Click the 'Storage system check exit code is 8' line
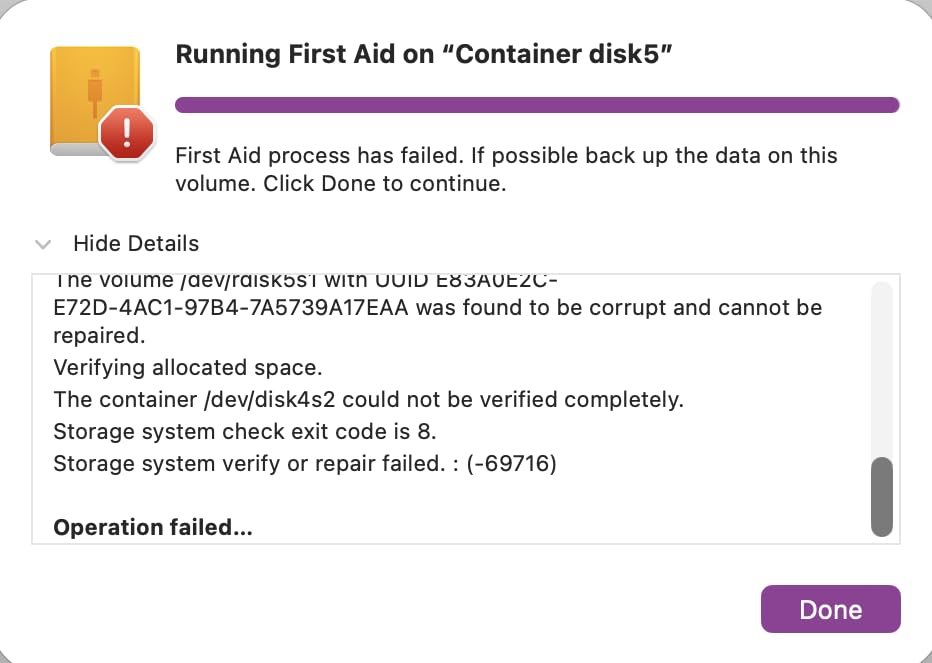Image resolution: width=932 pixels, height=663 pixels. (245, 431)
